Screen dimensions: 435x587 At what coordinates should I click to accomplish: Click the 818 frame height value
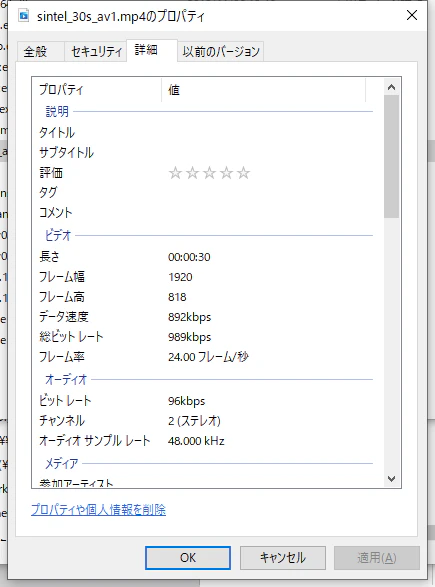(177, 297)
